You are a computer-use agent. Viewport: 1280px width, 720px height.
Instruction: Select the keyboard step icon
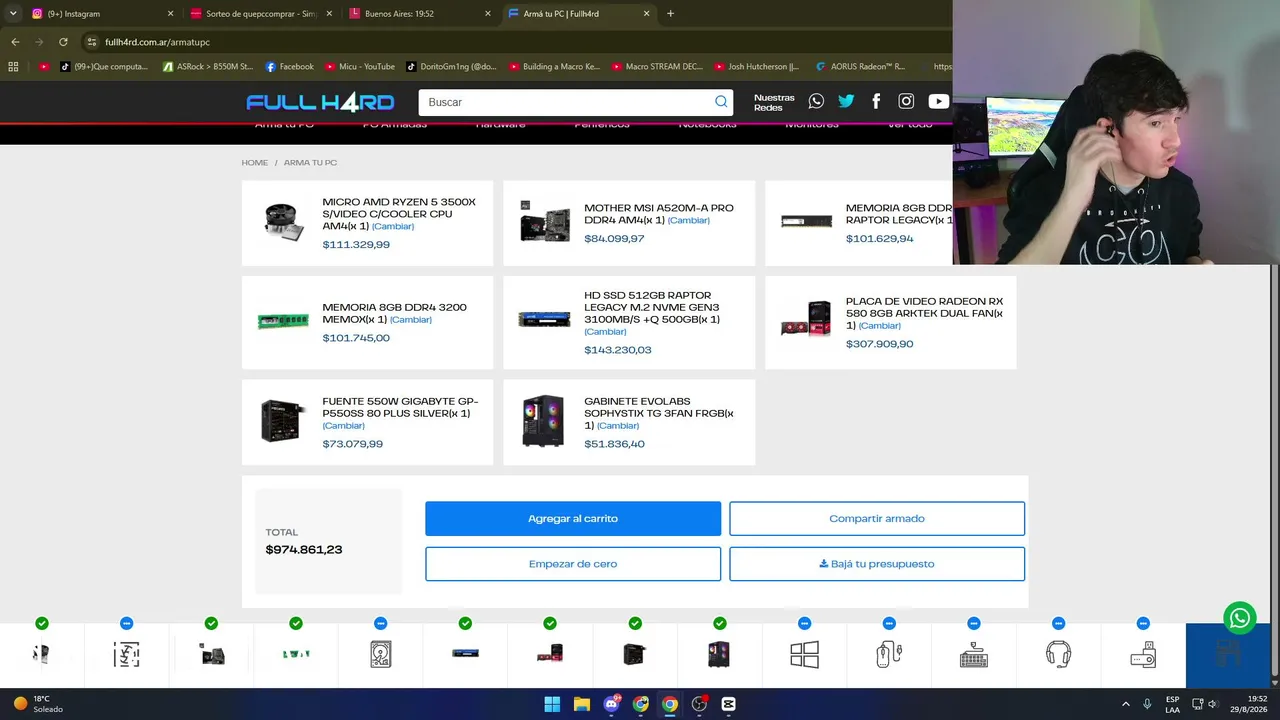[974, 654]
